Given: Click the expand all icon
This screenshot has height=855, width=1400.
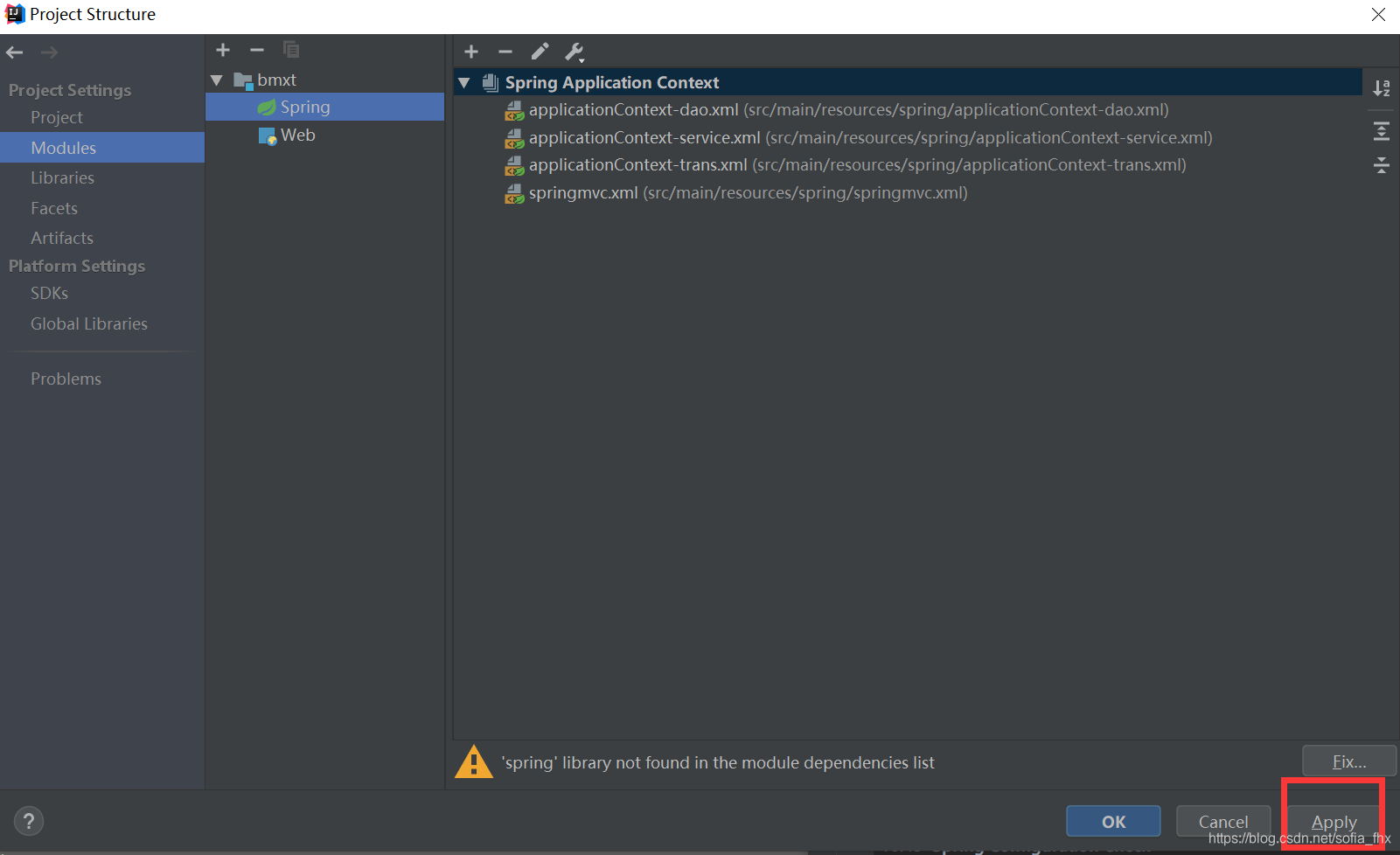Looking at the screenshot, I should [x=1382, y=131].
